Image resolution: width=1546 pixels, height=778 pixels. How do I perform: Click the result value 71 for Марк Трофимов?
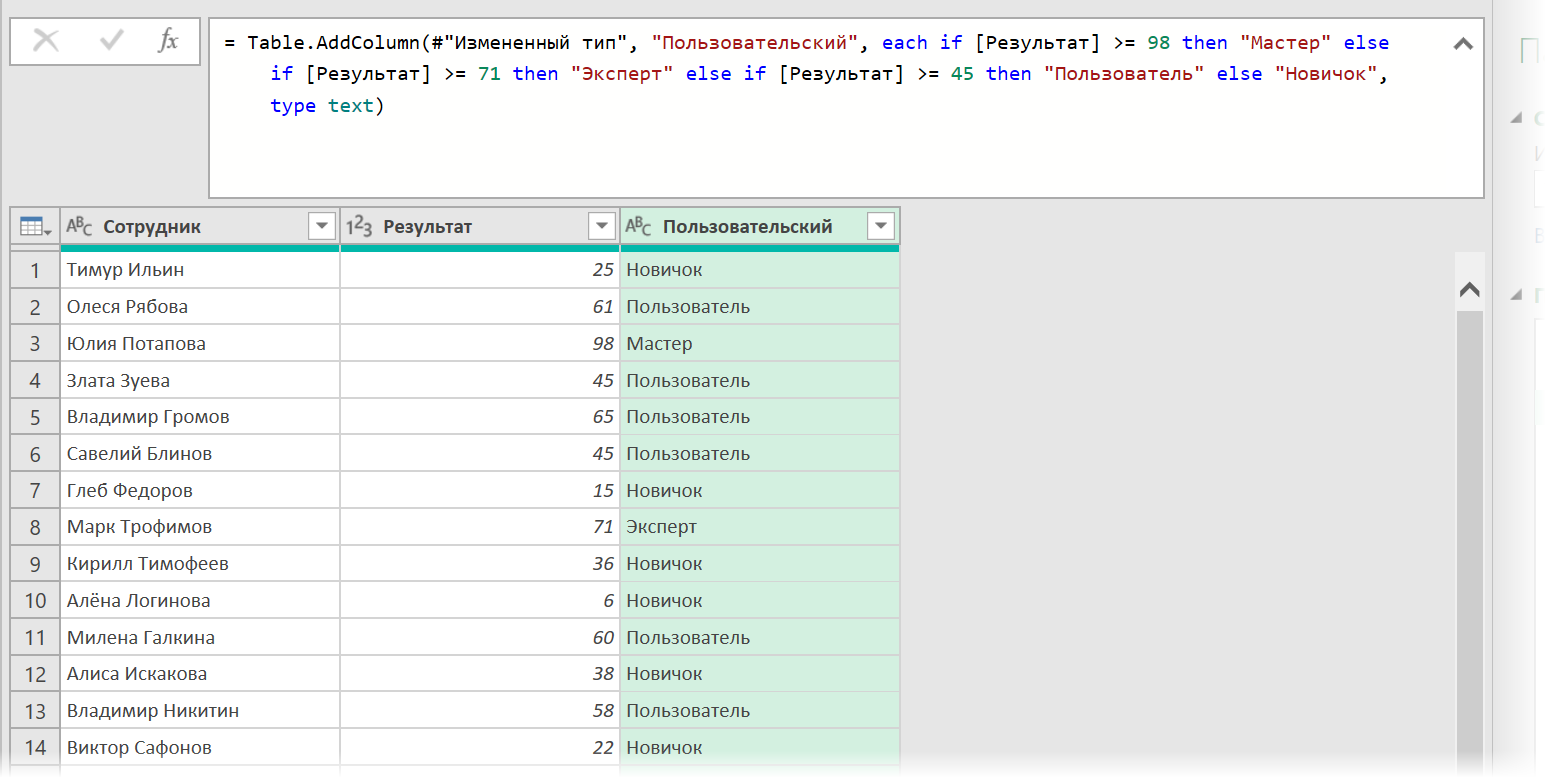click(x=480, y=527)
